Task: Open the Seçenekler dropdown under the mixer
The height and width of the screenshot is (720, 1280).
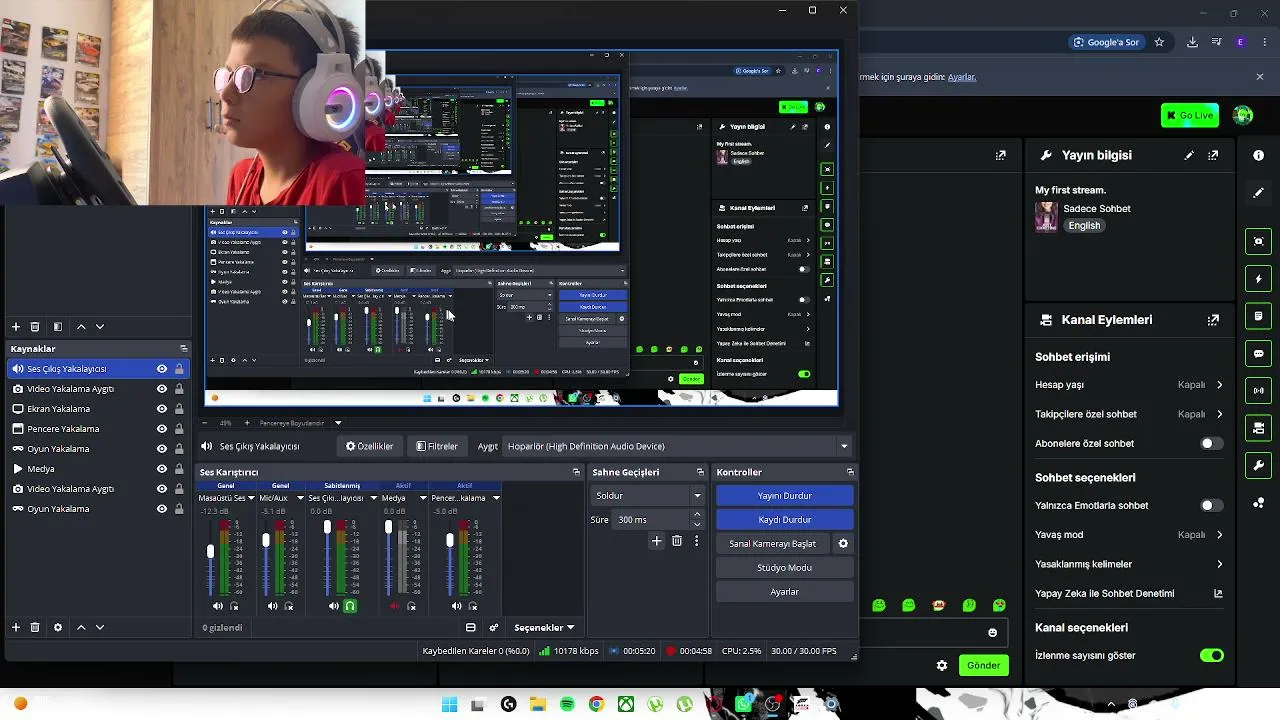Action: point(544,628)
